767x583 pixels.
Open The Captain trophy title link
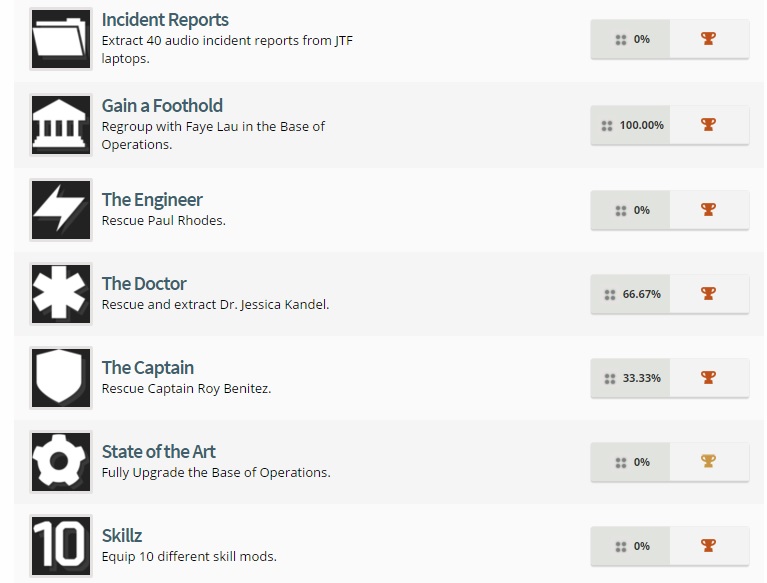point(148,368)
